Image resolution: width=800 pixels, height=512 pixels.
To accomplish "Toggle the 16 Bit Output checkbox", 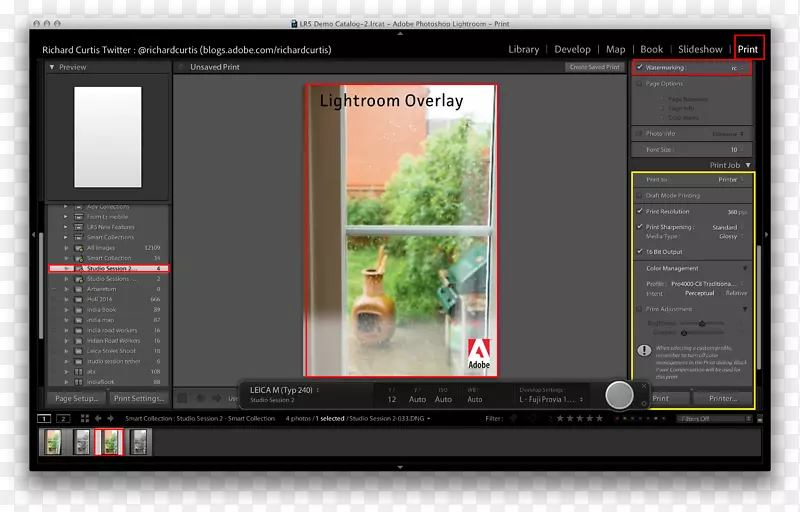I will (x=639, y=252).
